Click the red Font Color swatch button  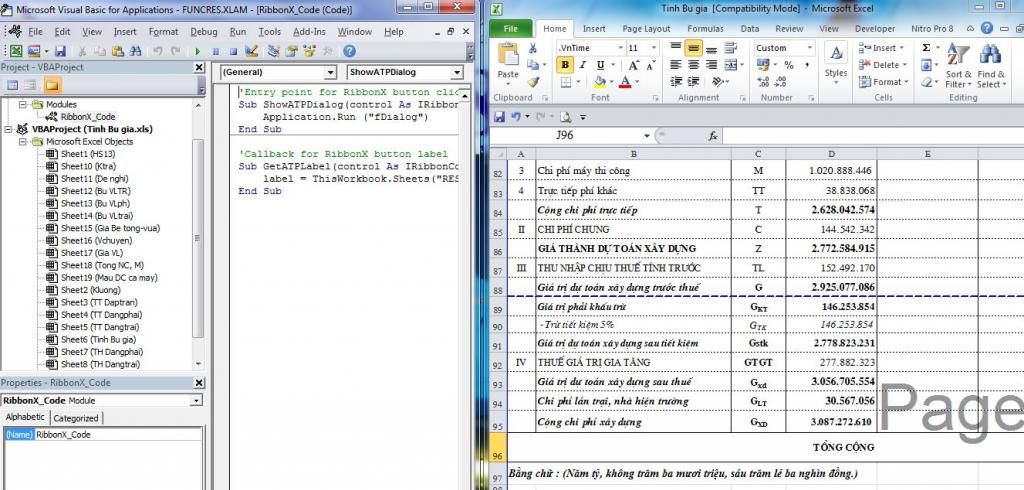[624, 82]
